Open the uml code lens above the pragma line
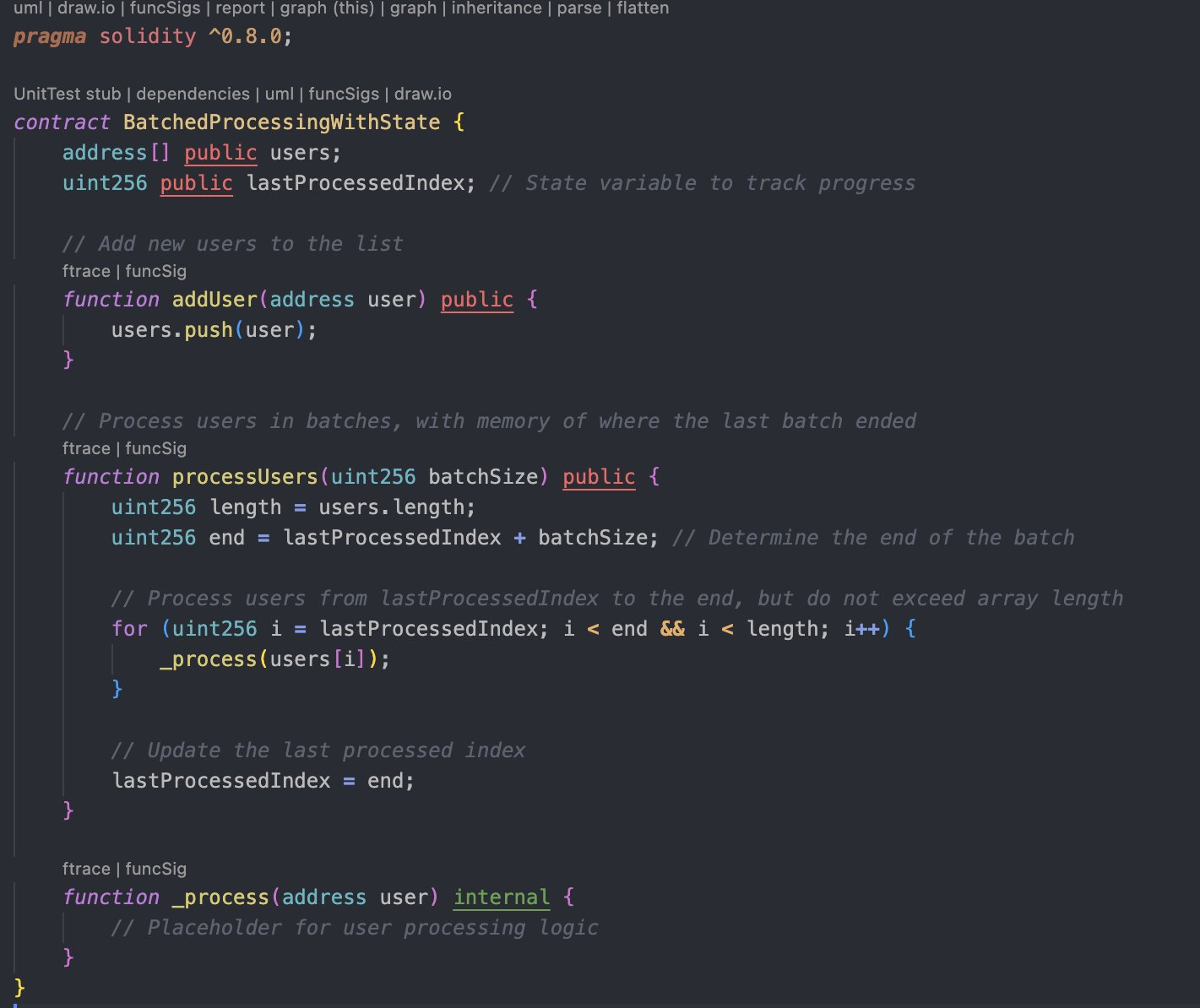 coord(27,8)
